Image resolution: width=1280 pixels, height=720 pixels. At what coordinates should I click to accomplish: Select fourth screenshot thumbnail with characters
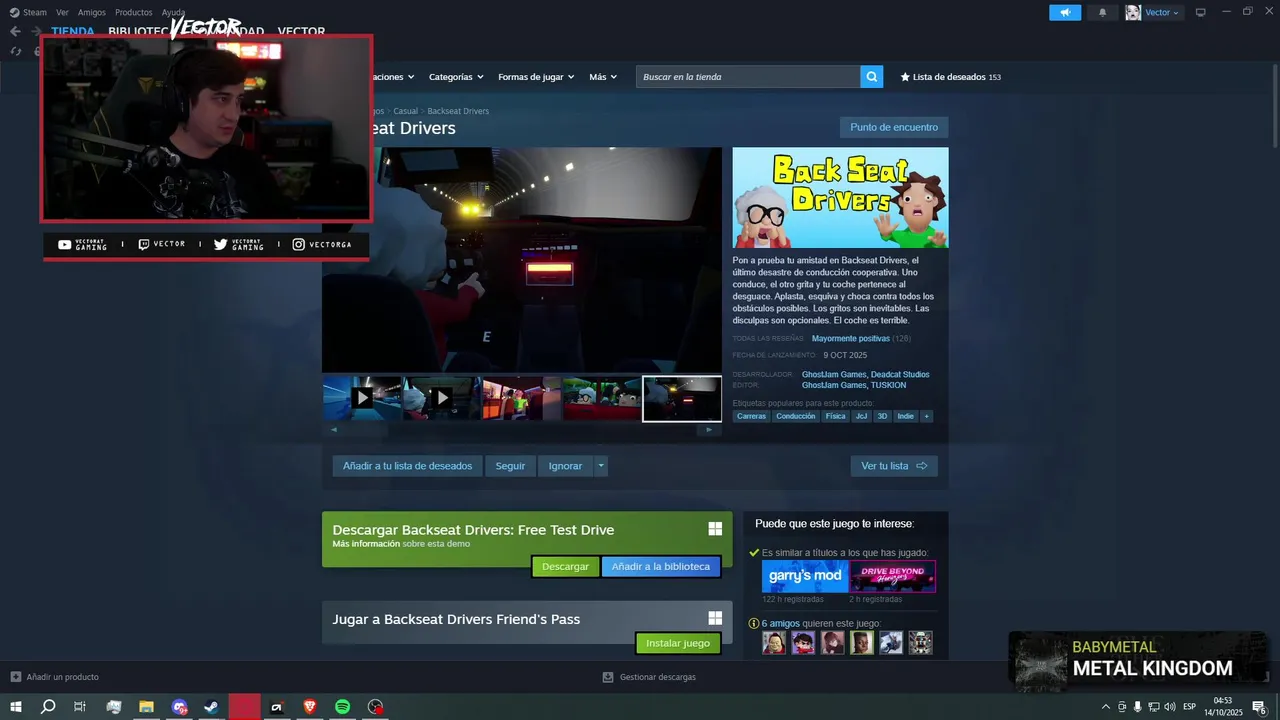[602, 398]
